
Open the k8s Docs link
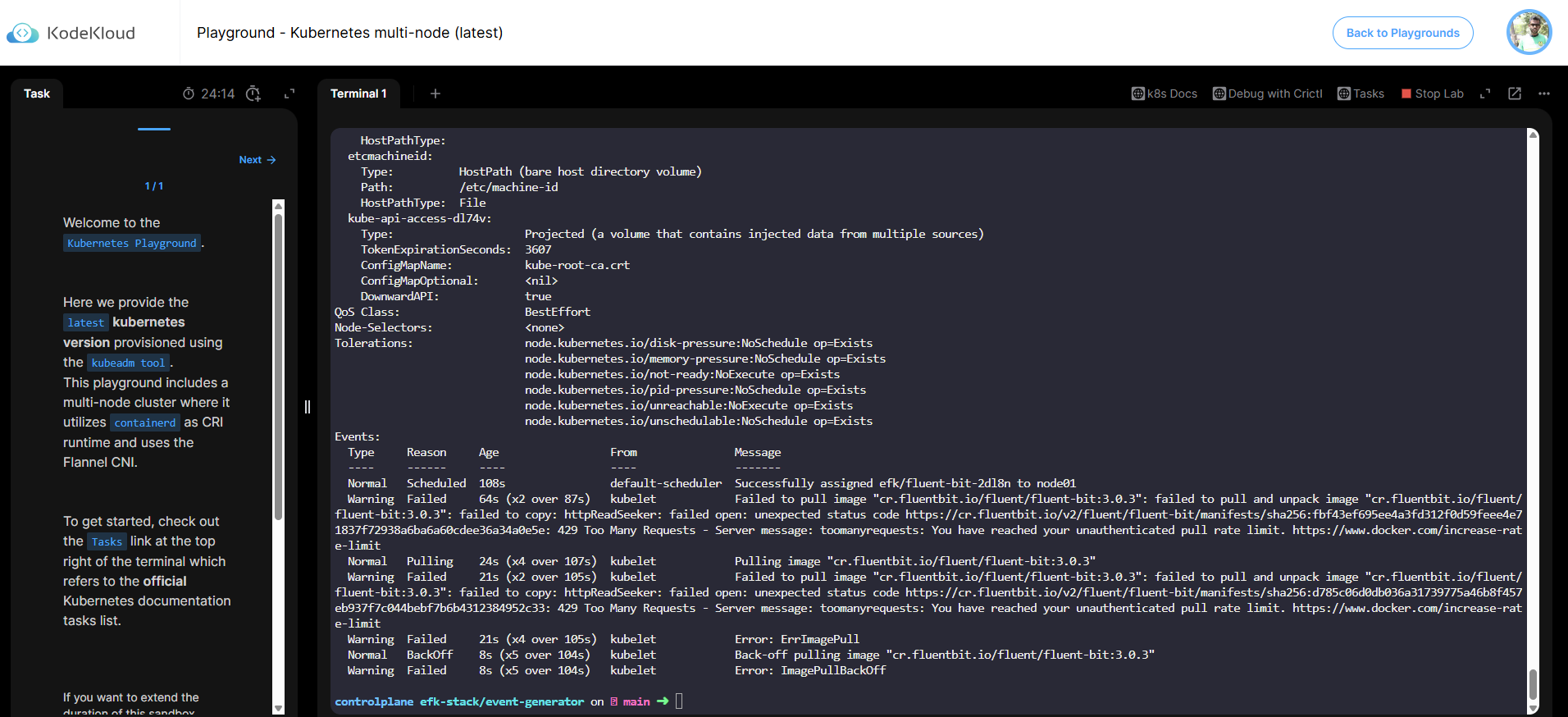tap(1165, 94)
